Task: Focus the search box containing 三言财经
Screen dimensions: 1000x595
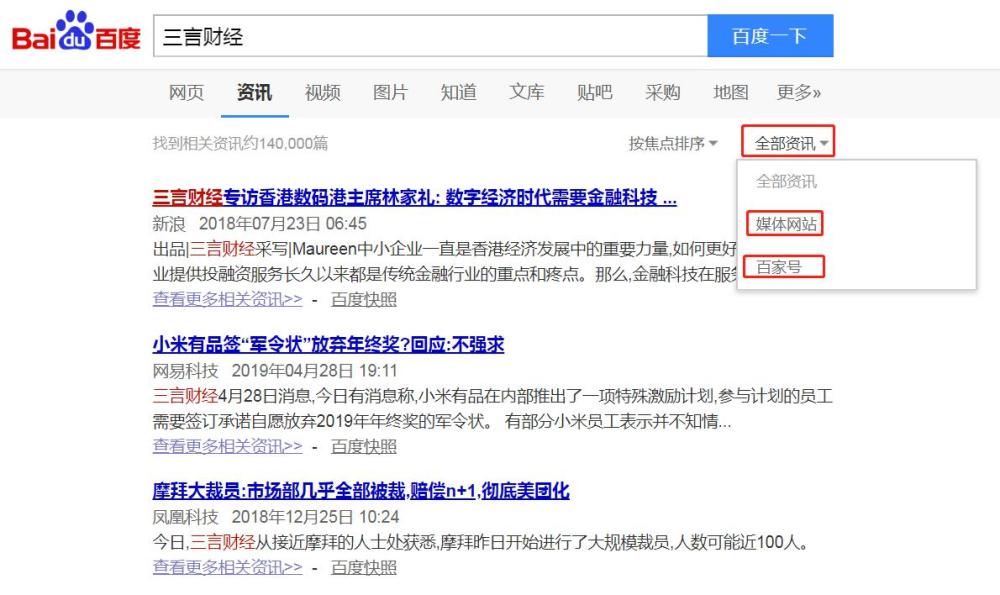Action: 430,36
